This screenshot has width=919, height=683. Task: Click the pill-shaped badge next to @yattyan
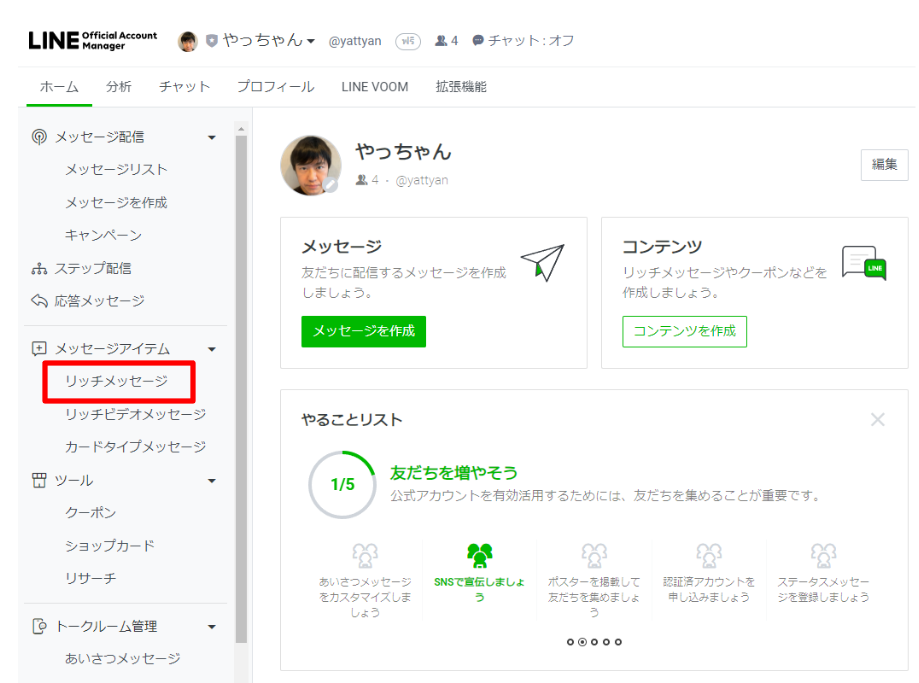click(x=408, y=41)
